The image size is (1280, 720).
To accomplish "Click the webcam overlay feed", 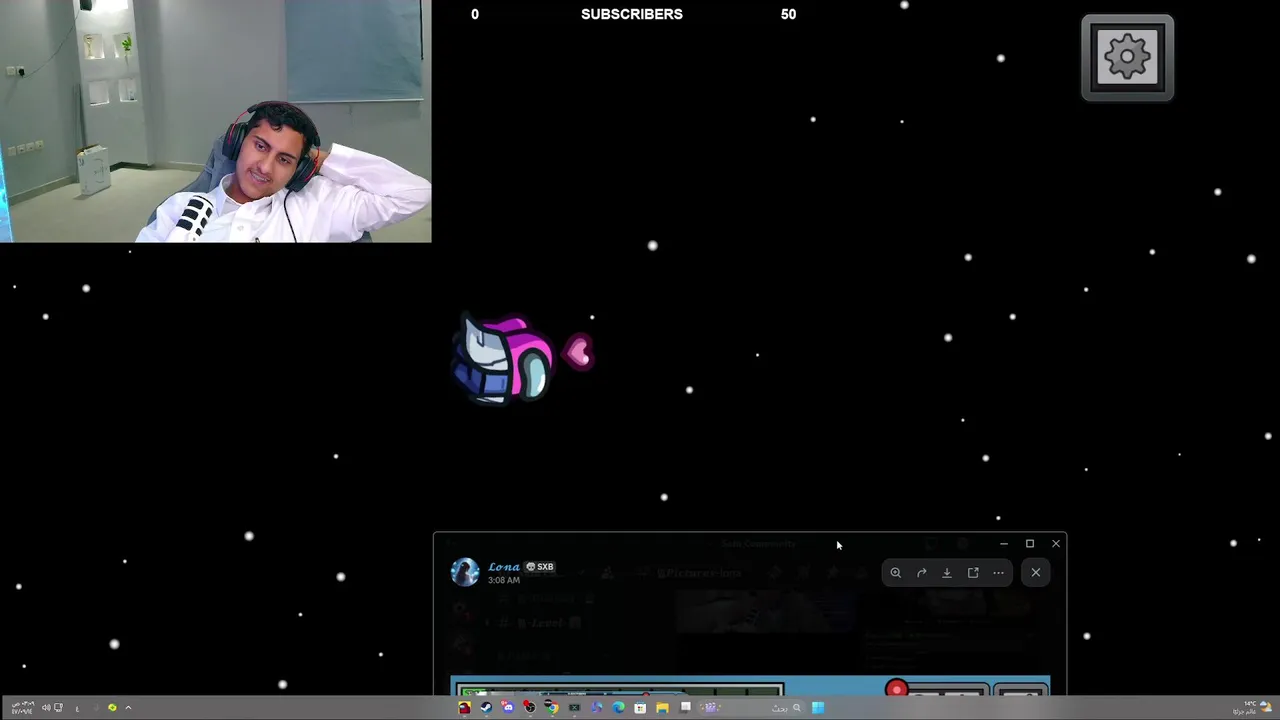I will tap(216, 121).
